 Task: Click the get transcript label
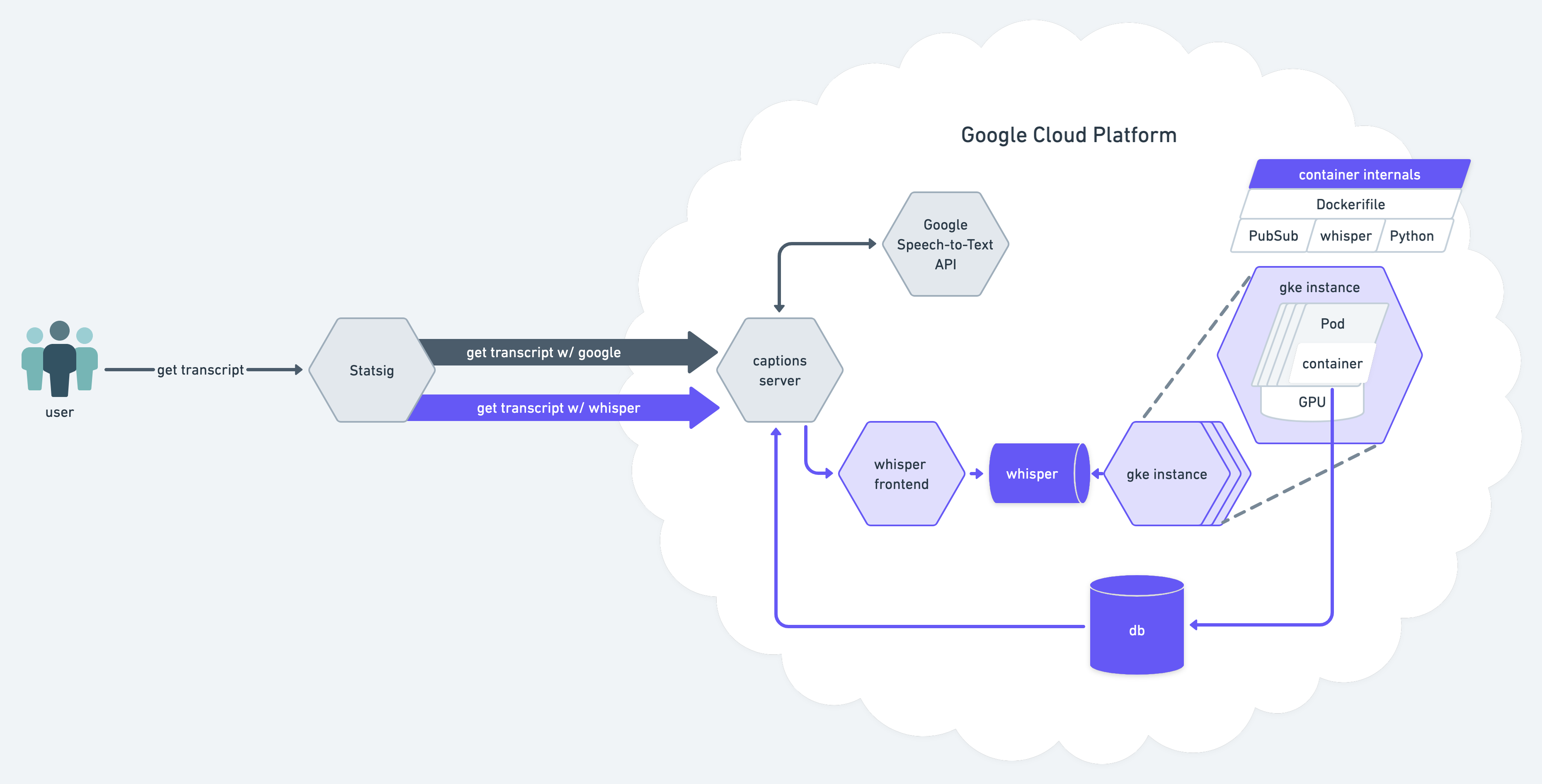(201, 370)
